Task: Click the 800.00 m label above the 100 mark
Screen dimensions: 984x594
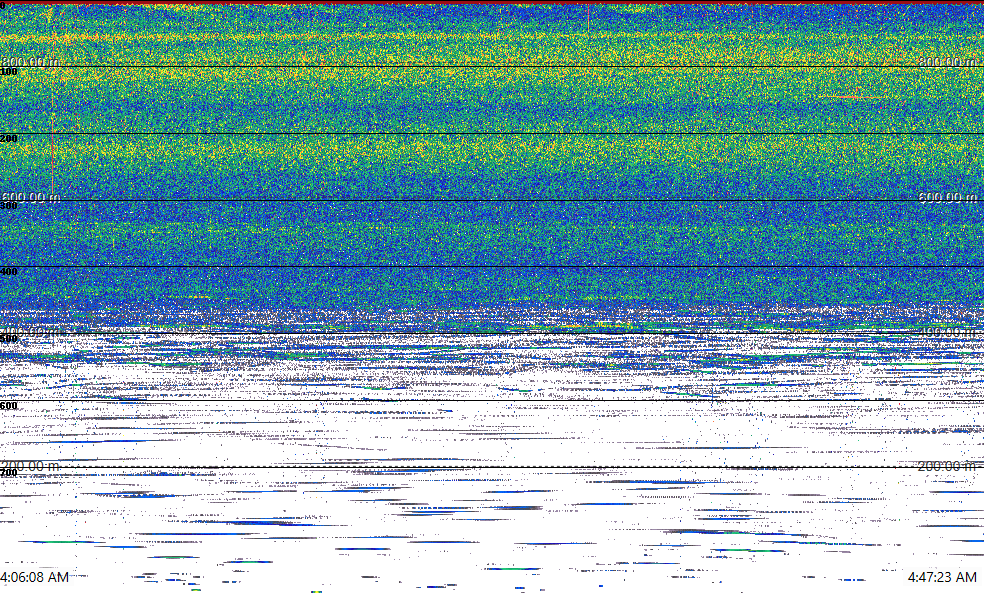Action: point(30,61)
